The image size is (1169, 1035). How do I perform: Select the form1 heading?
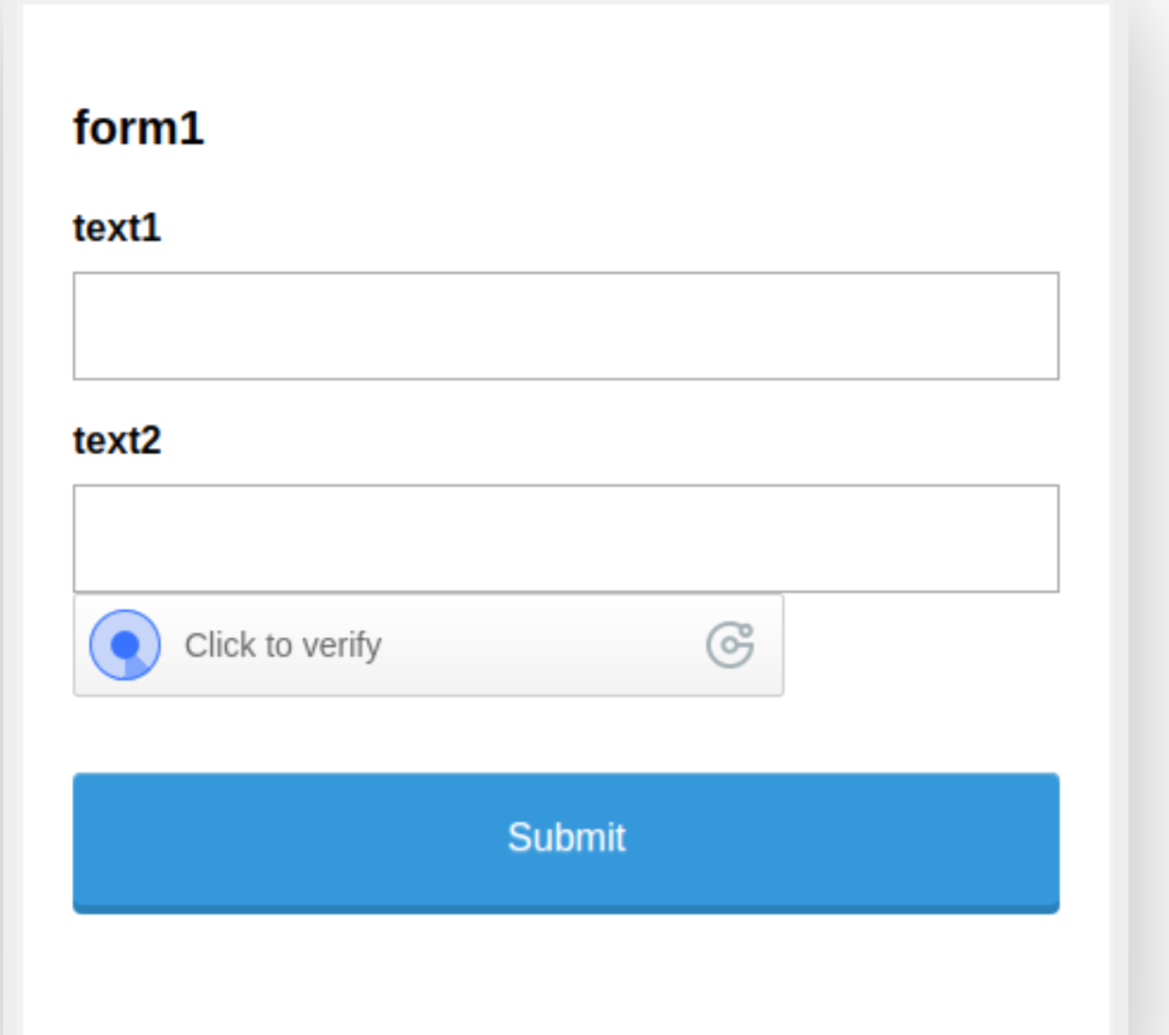coord(139,129)
